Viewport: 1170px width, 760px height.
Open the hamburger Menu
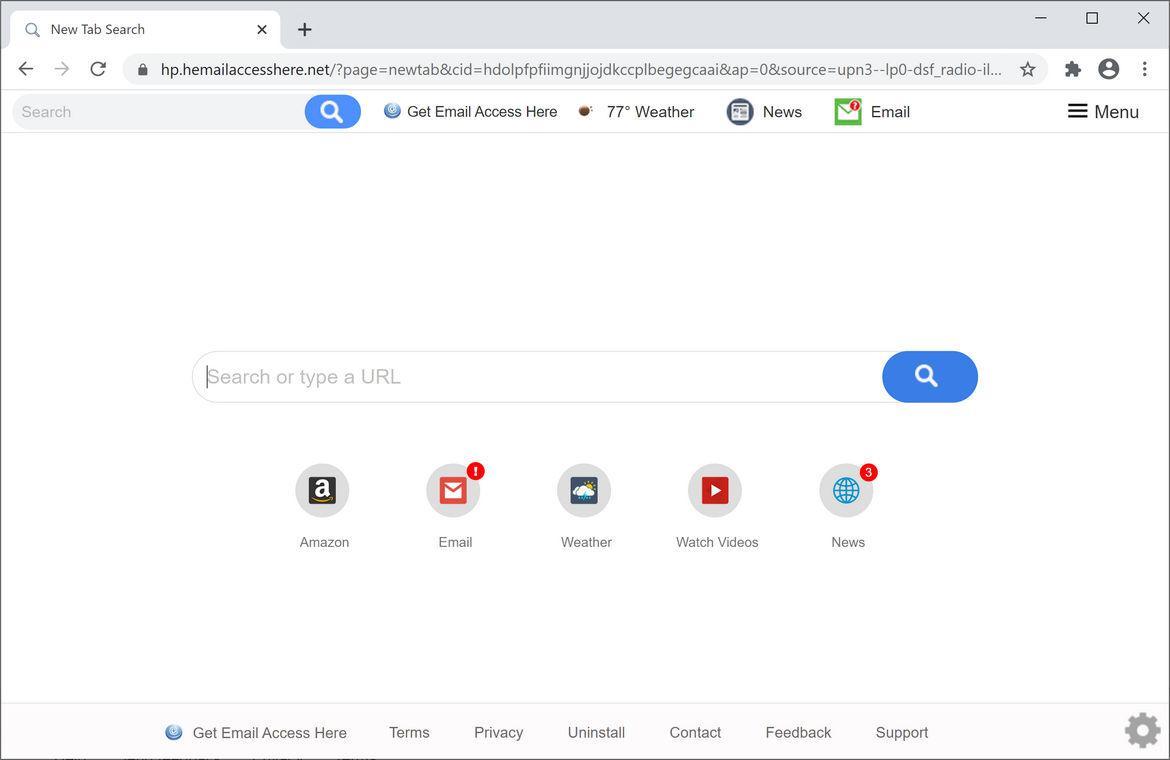(x=1104, y=111)
